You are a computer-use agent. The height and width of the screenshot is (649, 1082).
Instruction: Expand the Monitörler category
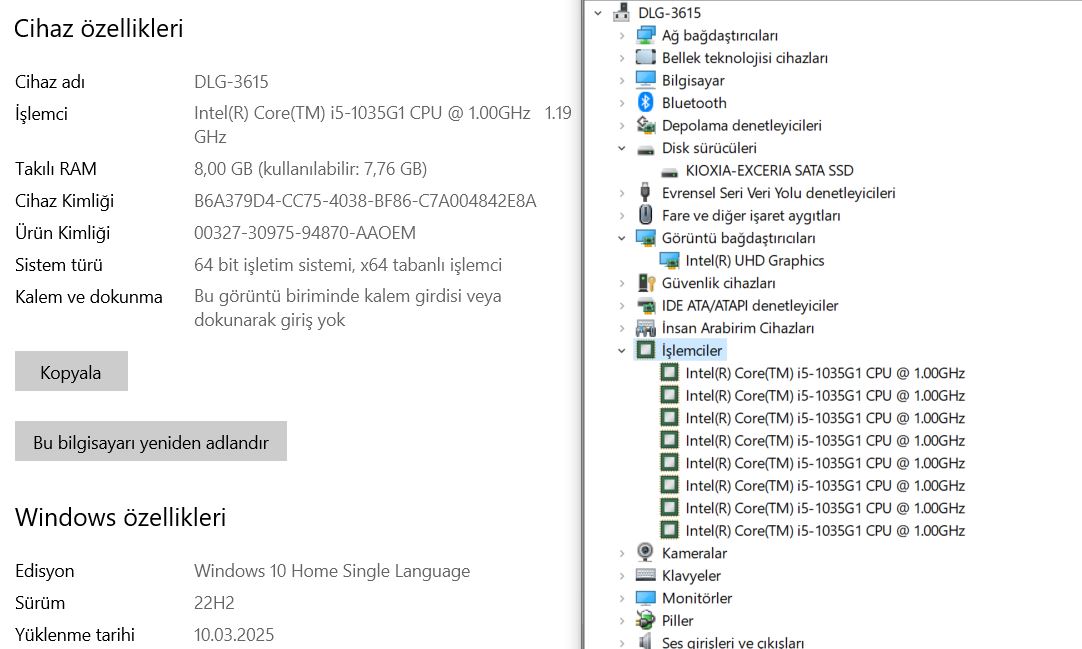point(622,598)
